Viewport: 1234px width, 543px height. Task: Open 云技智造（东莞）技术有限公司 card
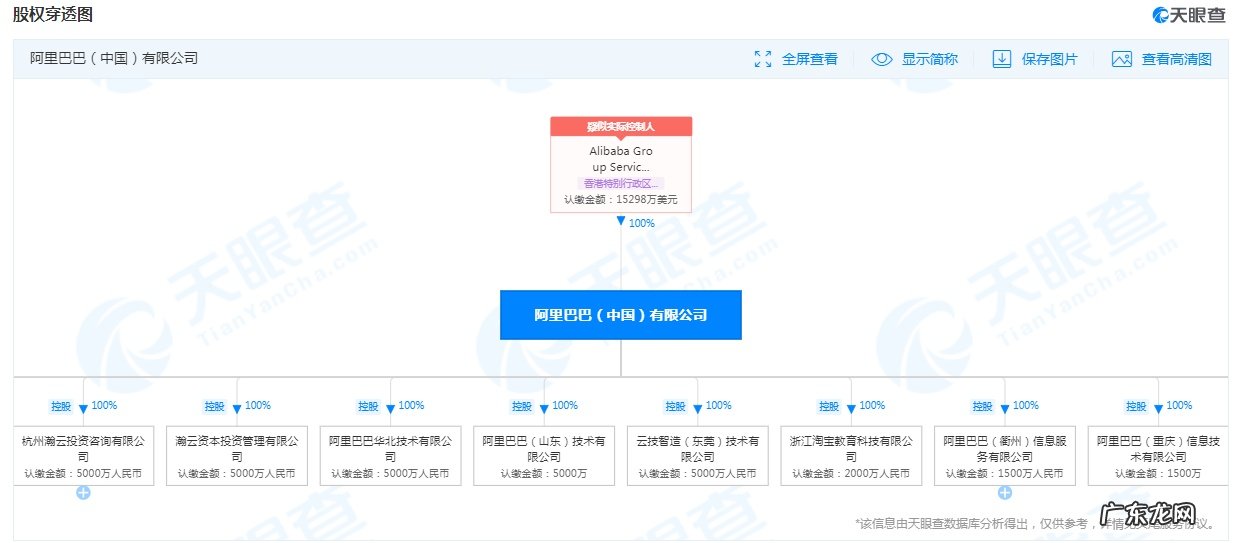point(698,455)
